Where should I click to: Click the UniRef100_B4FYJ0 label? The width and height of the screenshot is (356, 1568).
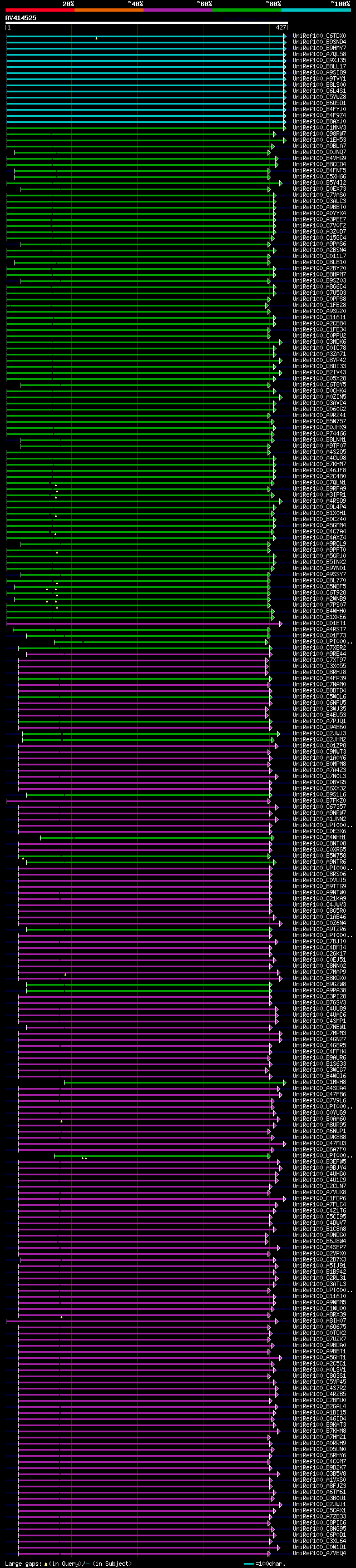[319, 109]
